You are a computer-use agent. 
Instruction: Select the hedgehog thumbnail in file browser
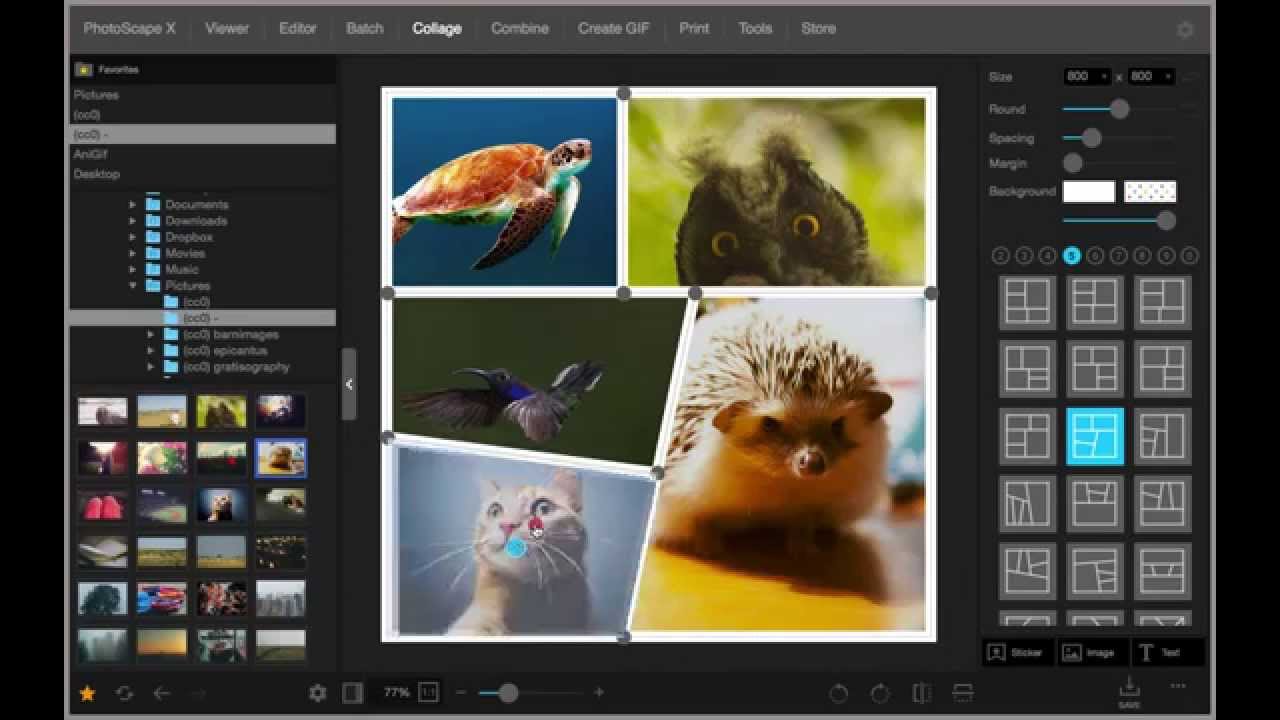tap(280, 458)
